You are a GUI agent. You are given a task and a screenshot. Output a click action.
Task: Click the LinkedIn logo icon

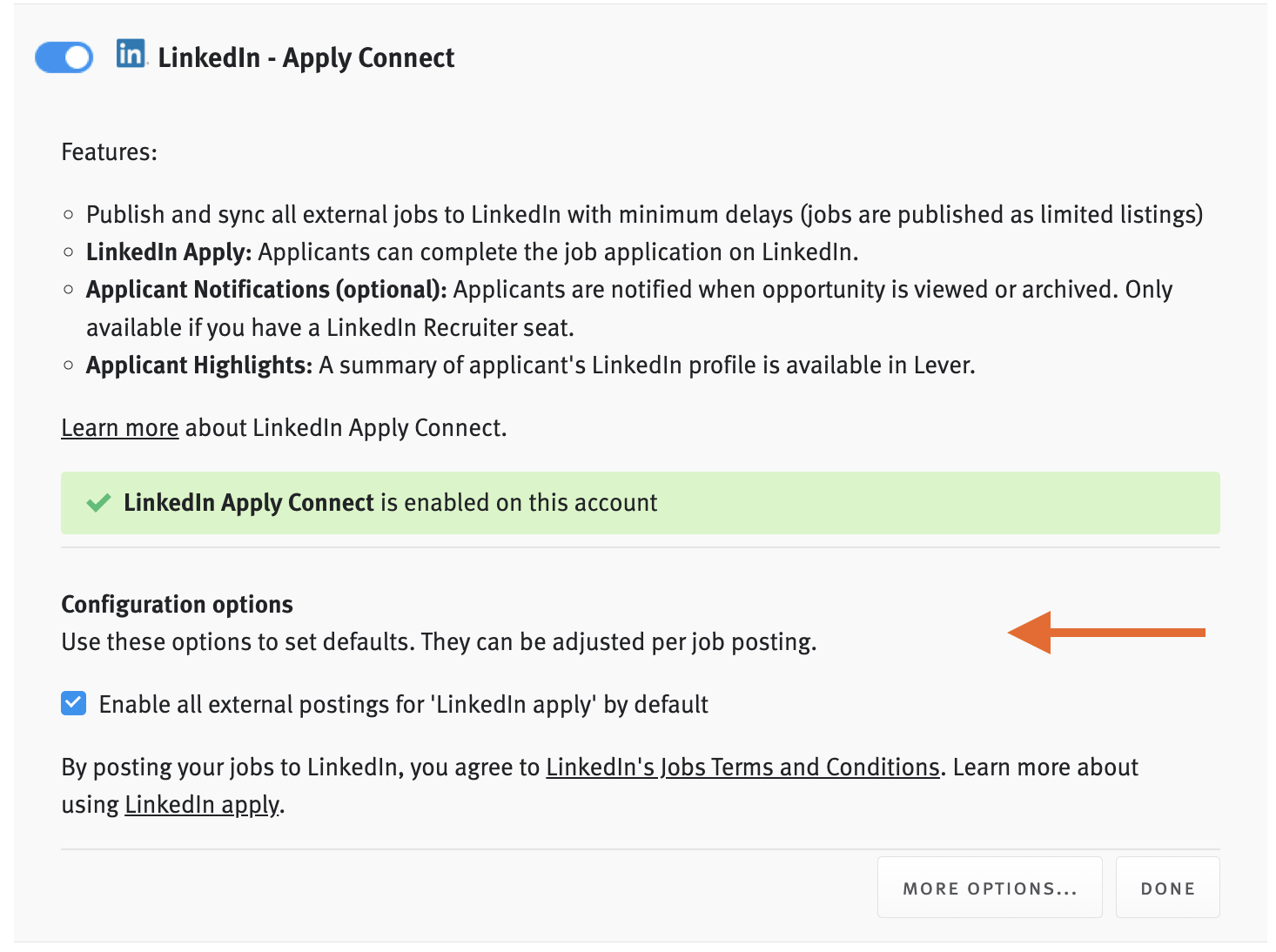[131, 55]
